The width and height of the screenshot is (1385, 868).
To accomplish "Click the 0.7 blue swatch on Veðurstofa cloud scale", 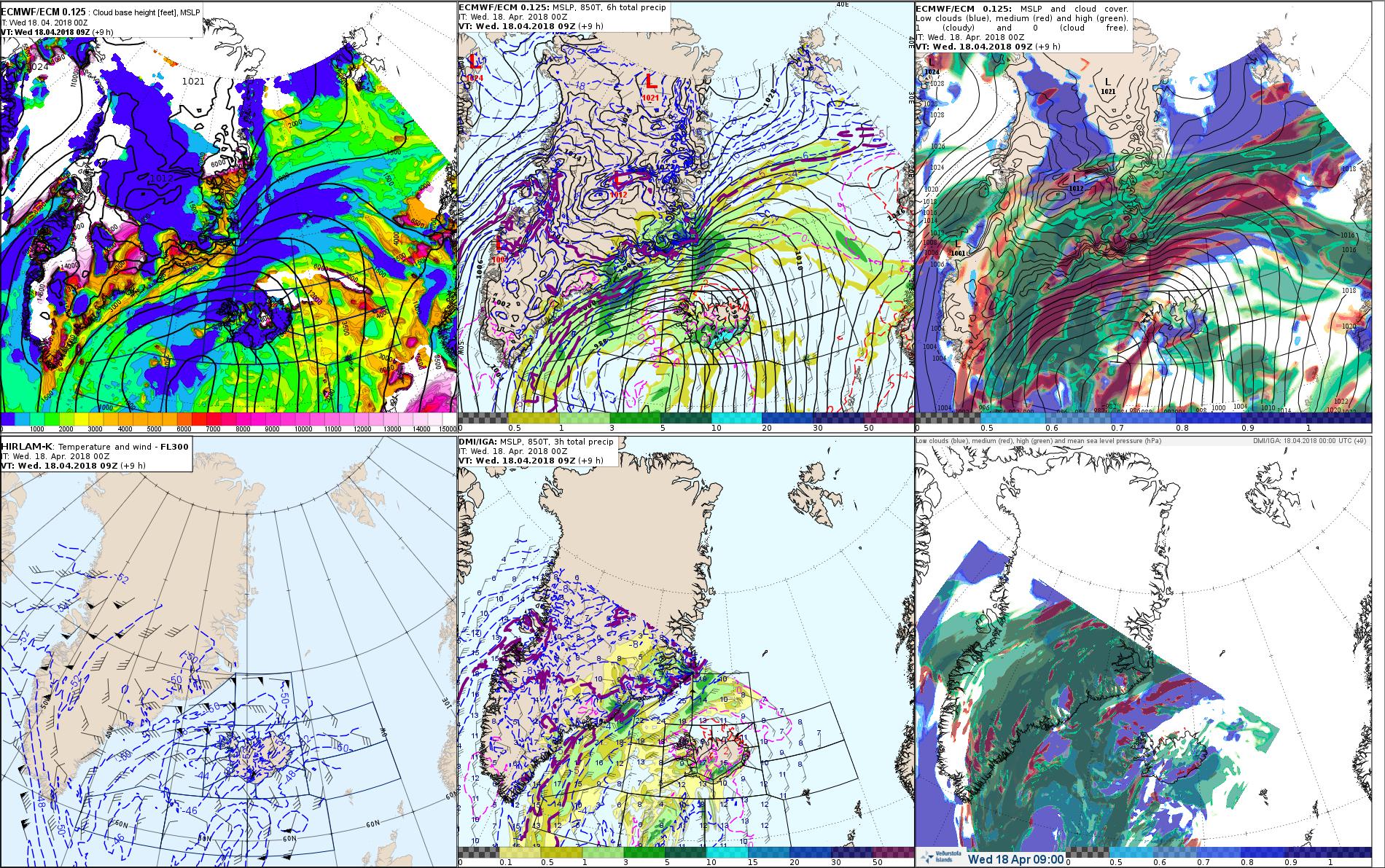I will pos(1218,853).
